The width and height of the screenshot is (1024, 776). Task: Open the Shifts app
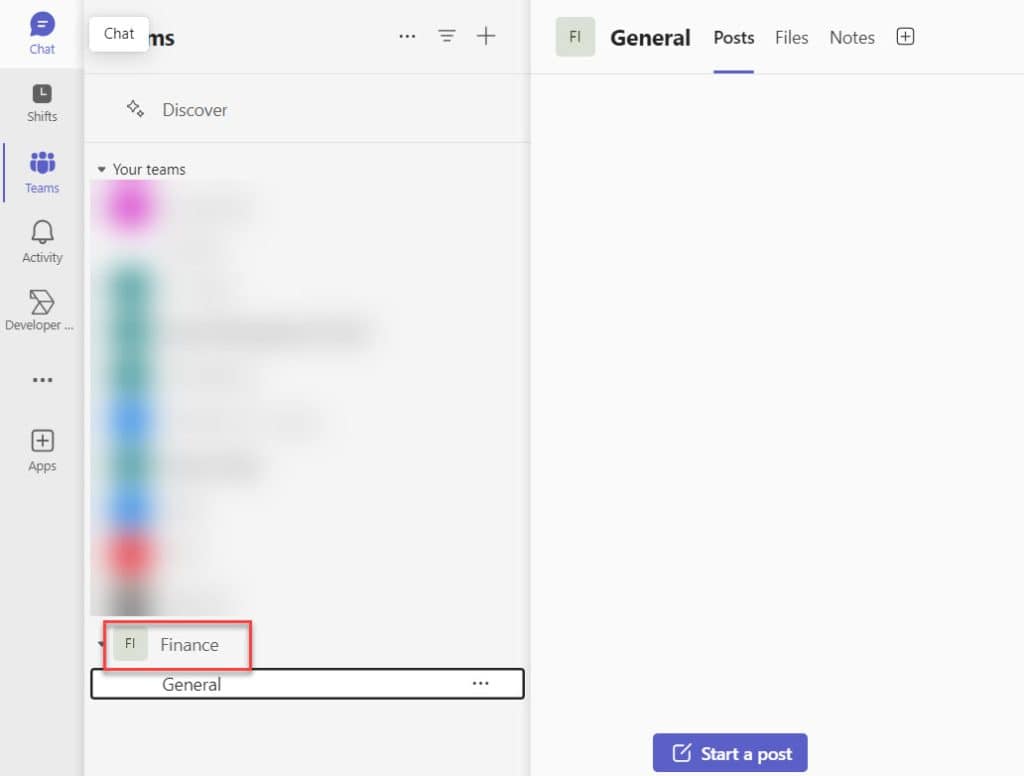pos(42,103)
